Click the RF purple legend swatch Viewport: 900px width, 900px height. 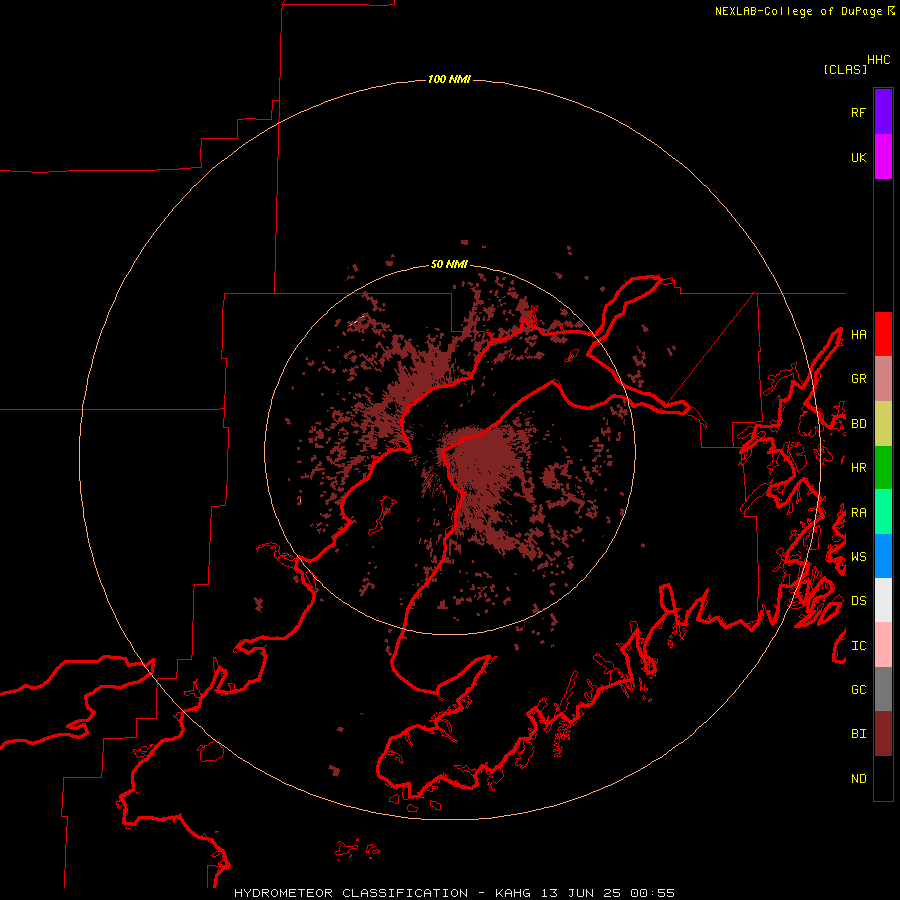pyautogui.click(x=883, y=112)
